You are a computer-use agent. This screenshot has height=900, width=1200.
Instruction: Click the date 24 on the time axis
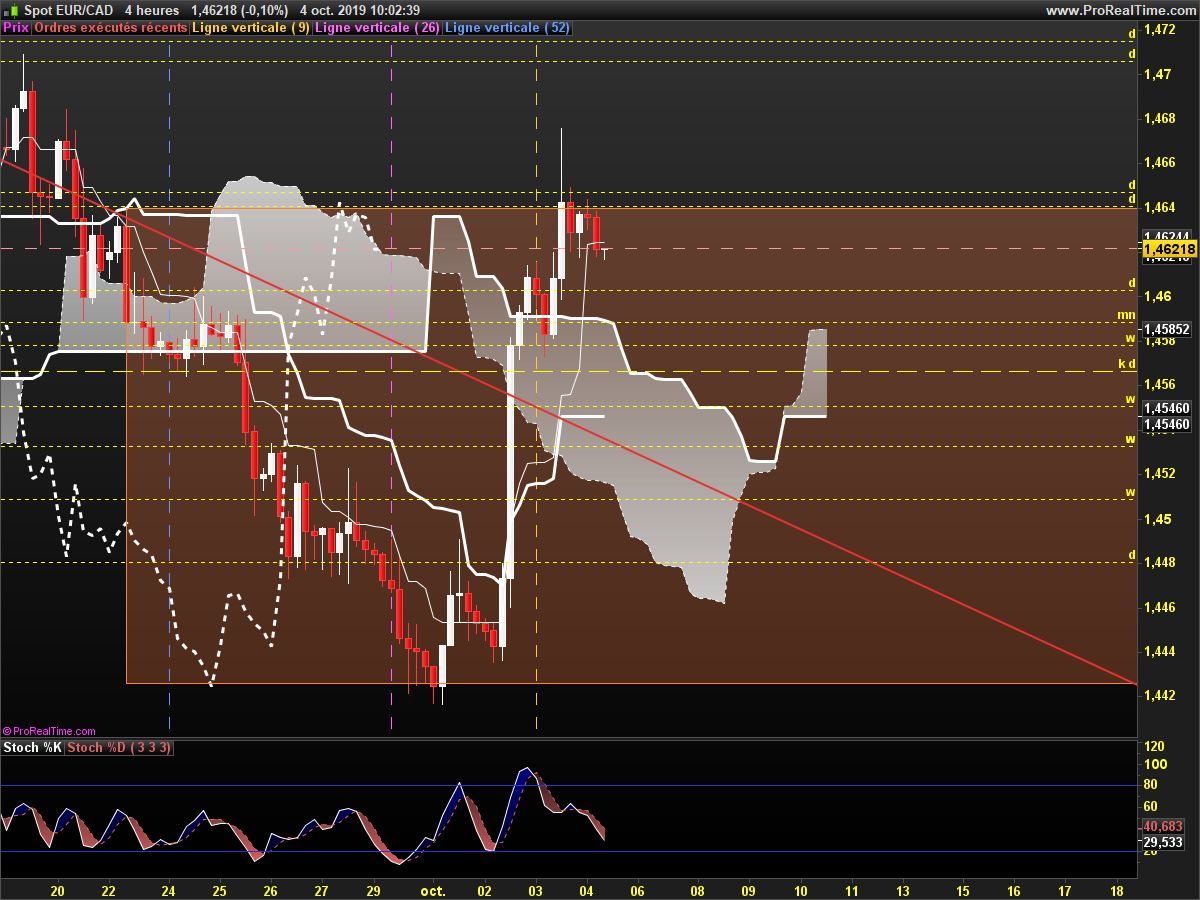(x=168, y=890)
